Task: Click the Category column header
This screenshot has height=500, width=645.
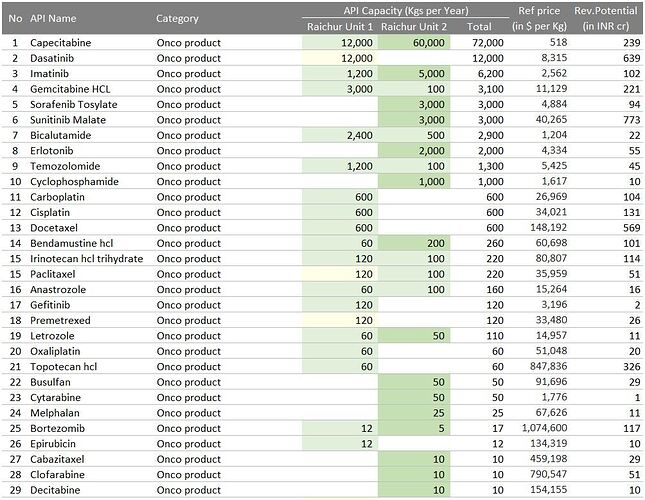Action: [177, 18]
